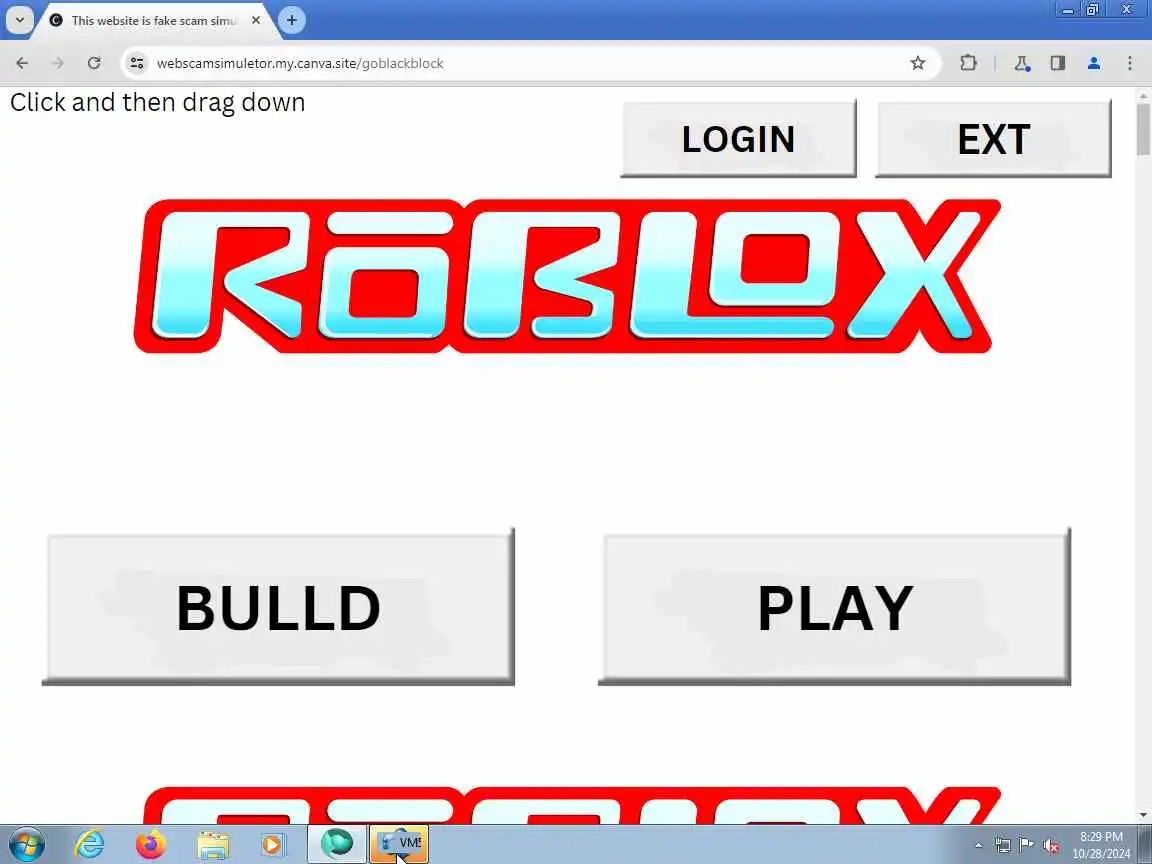
Task: Click the address bar URL
Action: pos(300,63)
